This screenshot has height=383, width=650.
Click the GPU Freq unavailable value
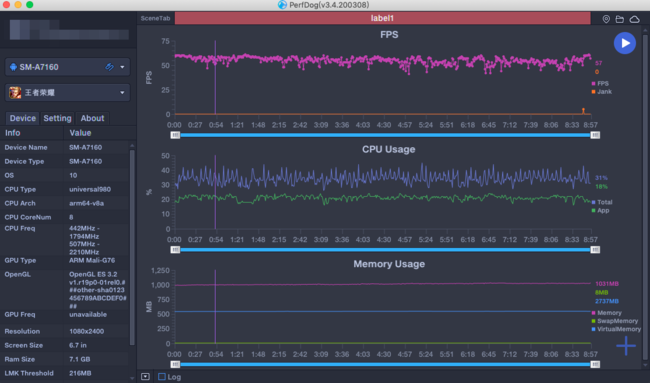pyautogui.click(x=88, y=314)
